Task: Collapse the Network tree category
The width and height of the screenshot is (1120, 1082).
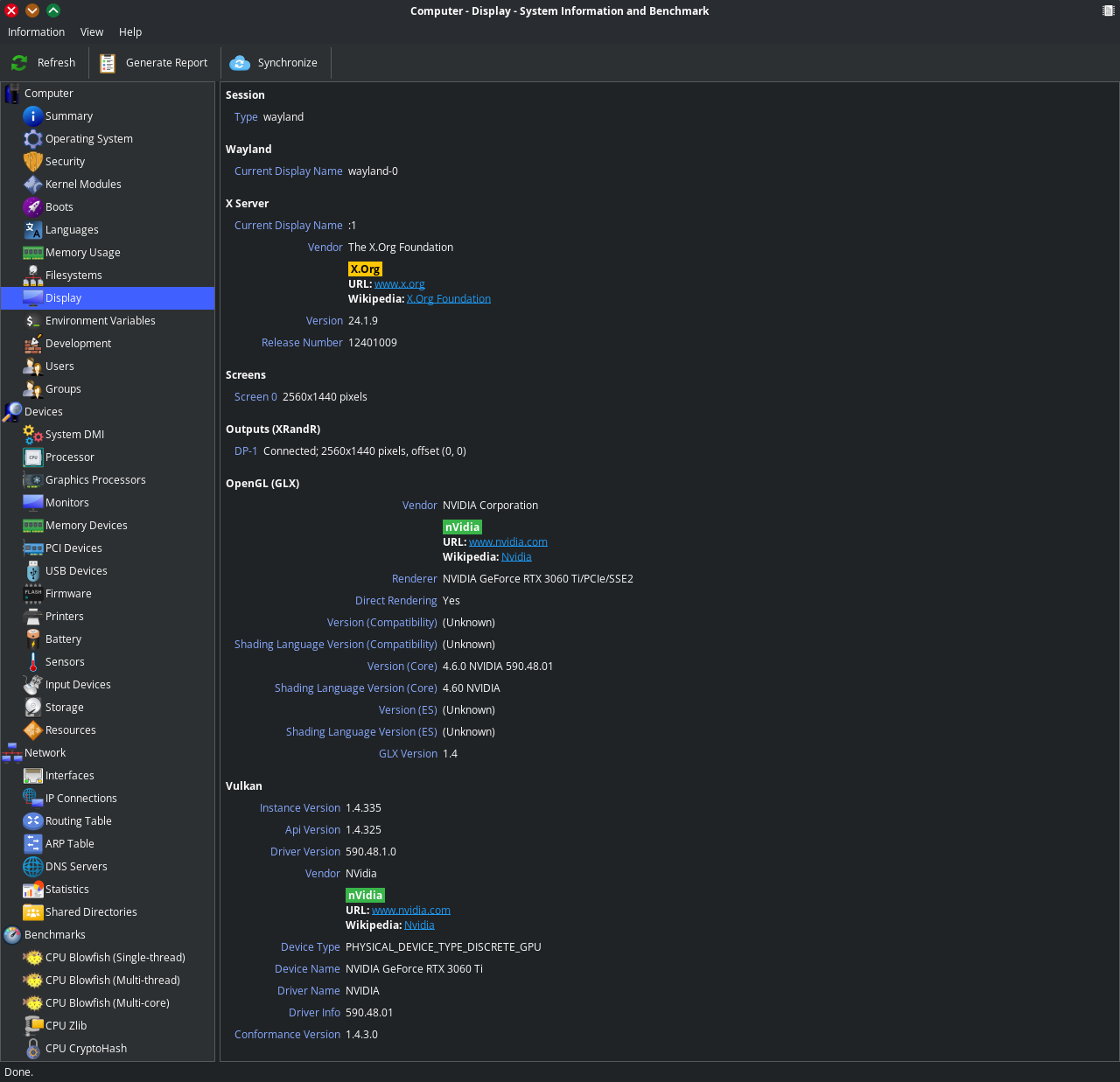Action: pyautogui.click(x=12, y=753)
